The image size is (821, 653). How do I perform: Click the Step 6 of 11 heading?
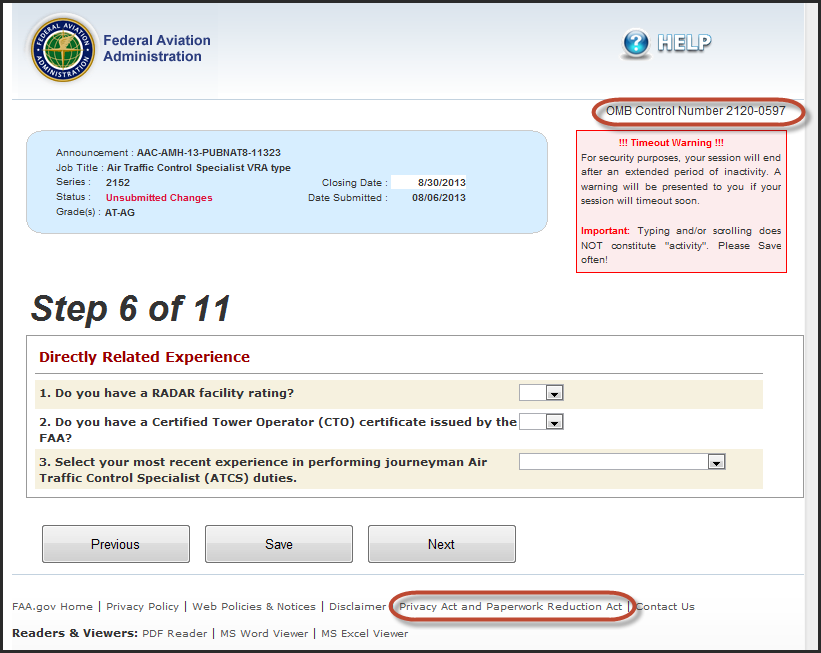131,308
